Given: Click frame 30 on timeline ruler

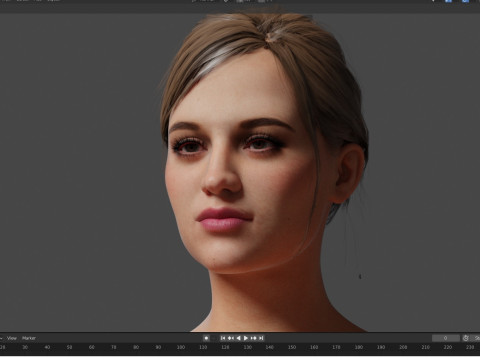Looking at the screenshot, I should [25, 347].
